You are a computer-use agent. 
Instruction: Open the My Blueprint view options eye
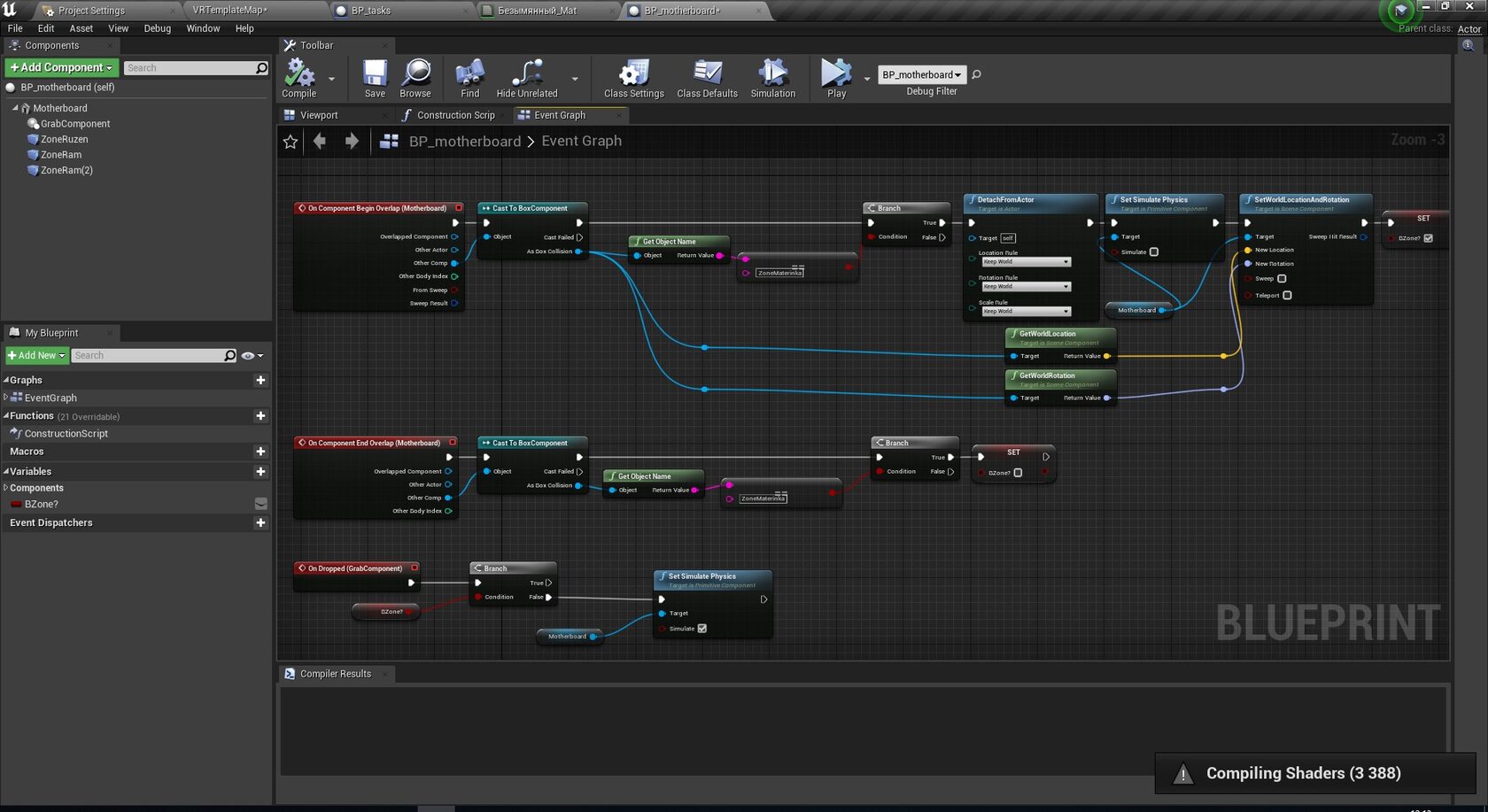252,355
